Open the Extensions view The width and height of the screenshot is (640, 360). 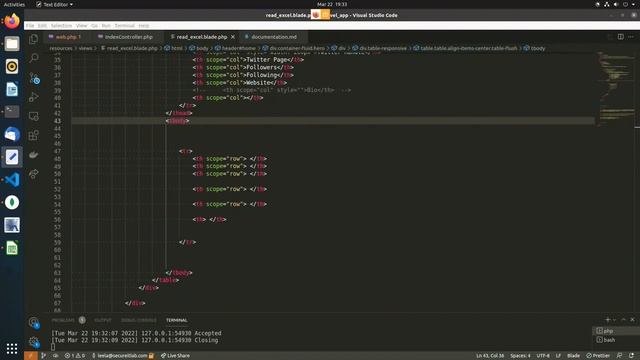click(33, 135)
